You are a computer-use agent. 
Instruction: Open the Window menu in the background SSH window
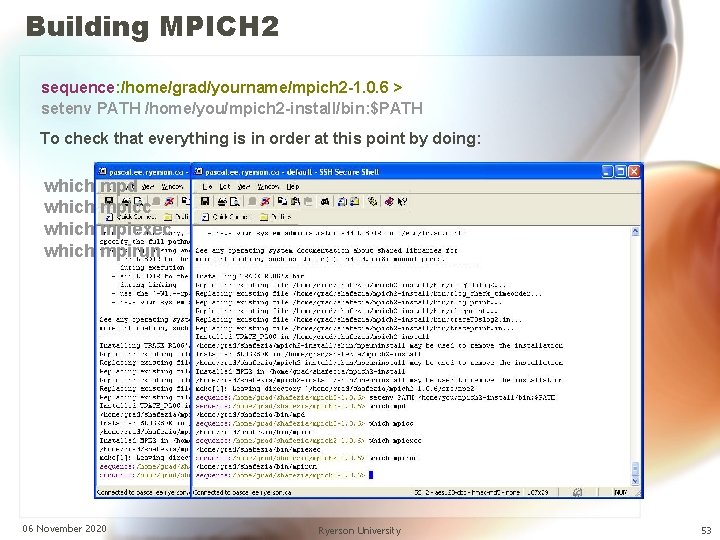coord(172,186)
